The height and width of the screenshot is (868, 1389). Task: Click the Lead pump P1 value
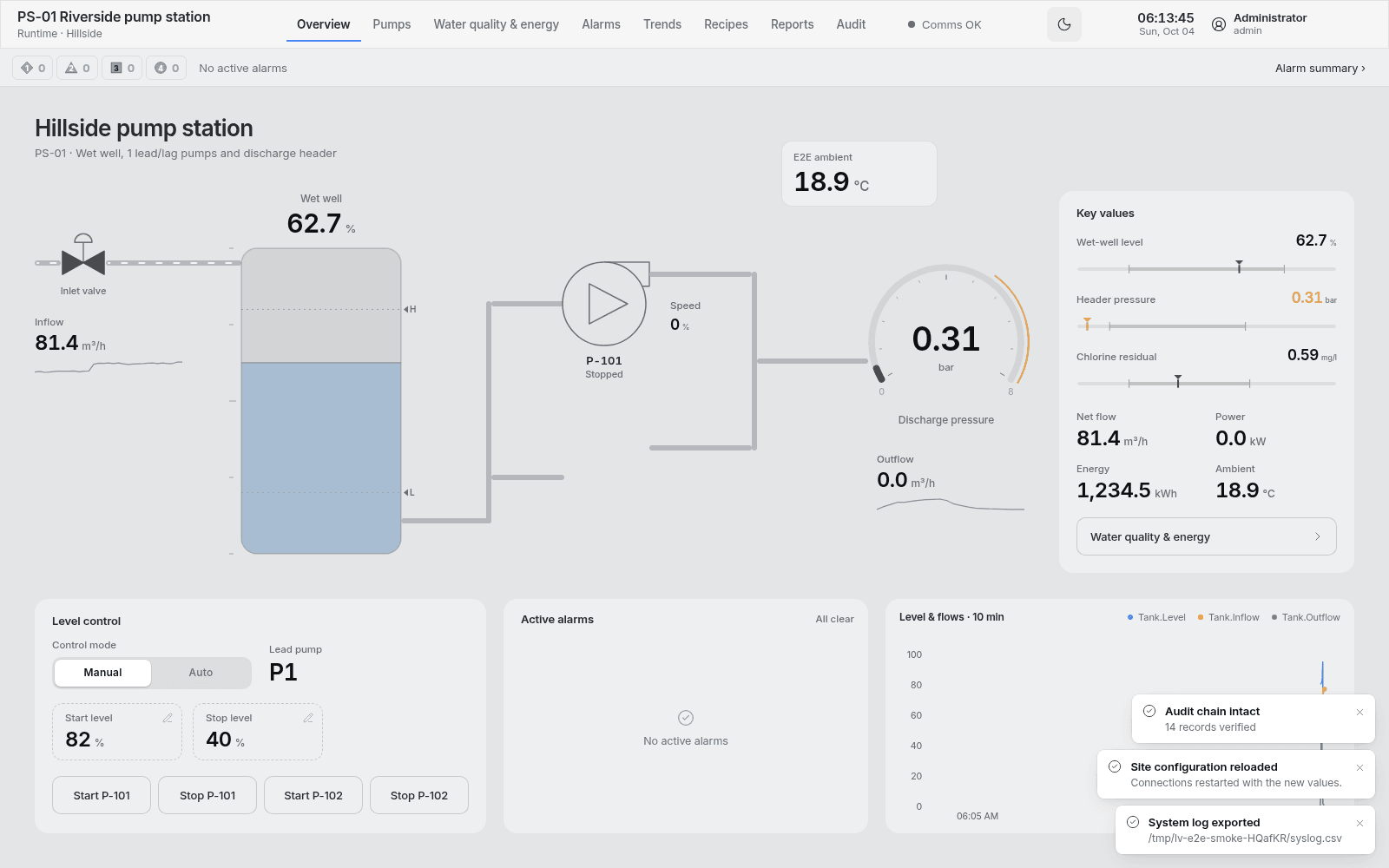click(283, 673)
